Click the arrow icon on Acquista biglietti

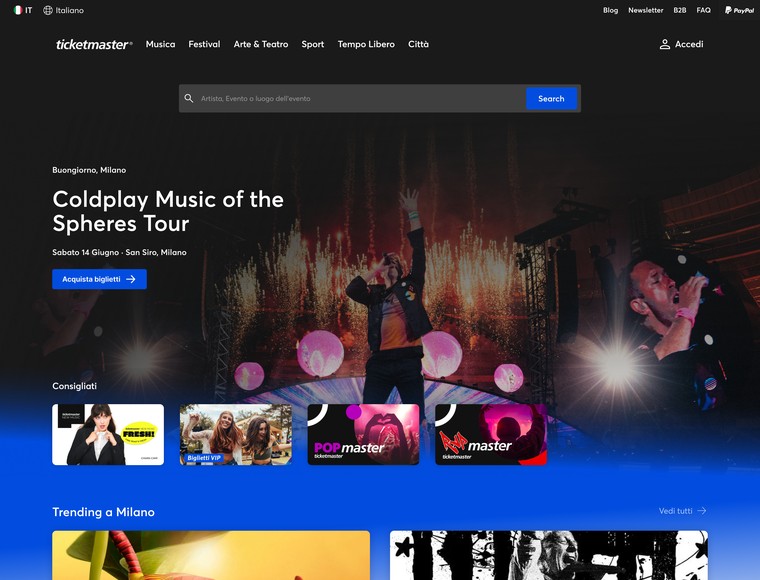pos(131,279)
